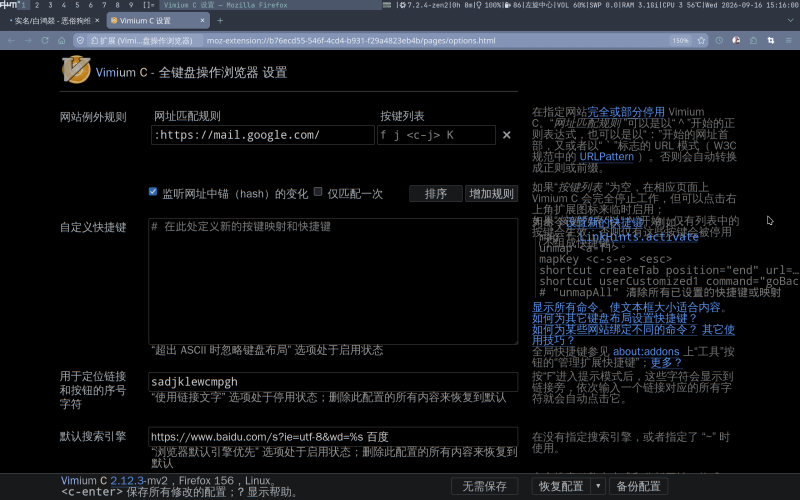The width and height of the screenshot is (800, 500).
Task: Focus the sadjklewcmpgh hint characters field
Action: click(333, 382)
